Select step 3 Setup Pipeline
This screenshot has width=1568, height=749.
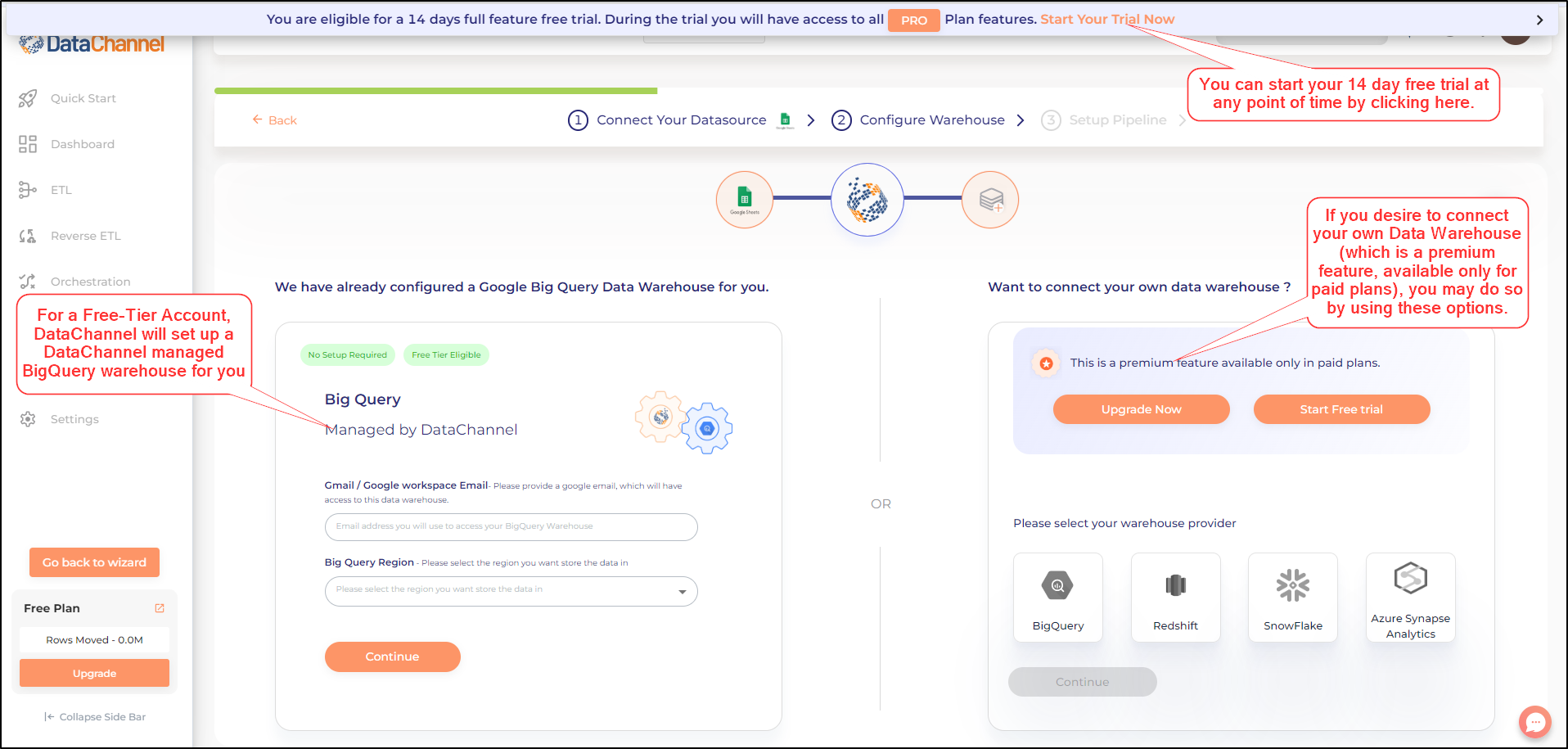click(1104, 120)
